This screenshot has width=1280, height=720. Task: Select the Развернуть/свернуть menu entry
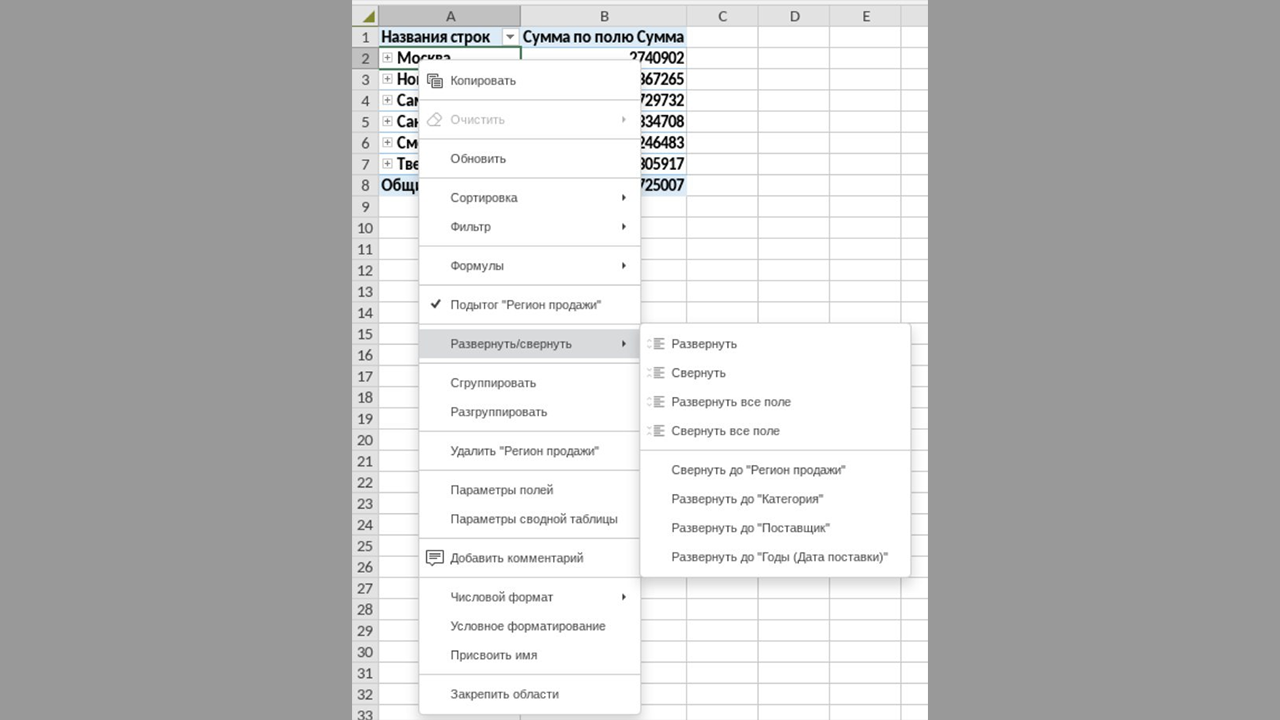[529, 344]
